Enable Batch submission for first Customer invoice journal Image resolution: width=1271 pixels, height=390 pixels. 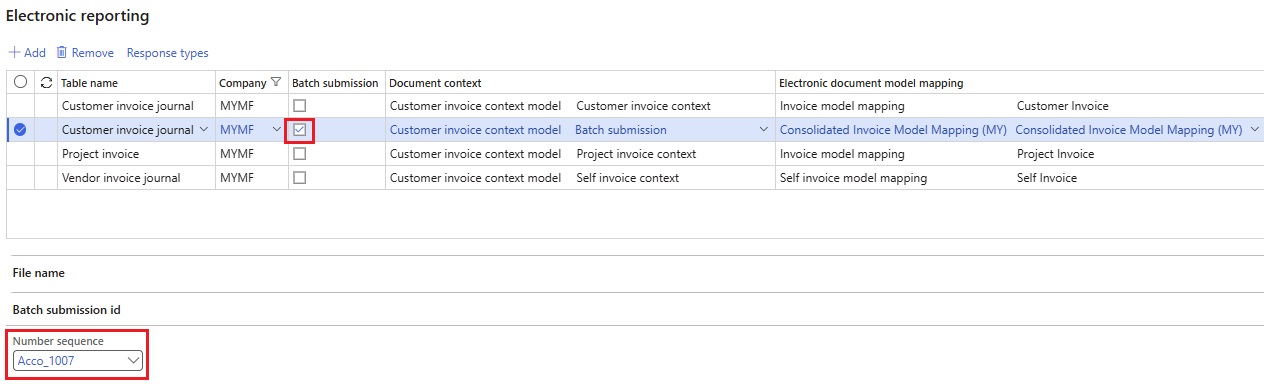pos(300,106)
